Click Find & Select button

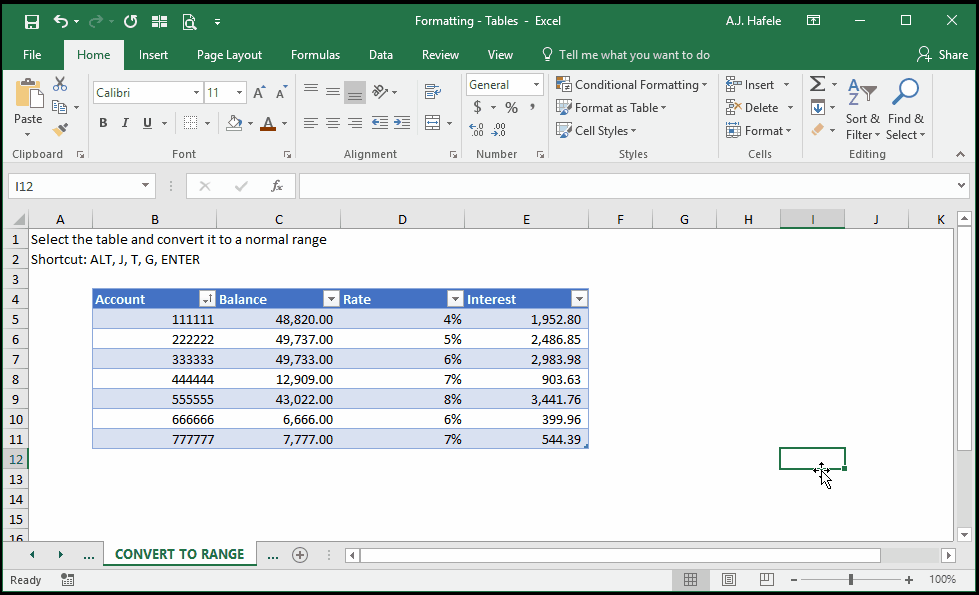(905, 109)
